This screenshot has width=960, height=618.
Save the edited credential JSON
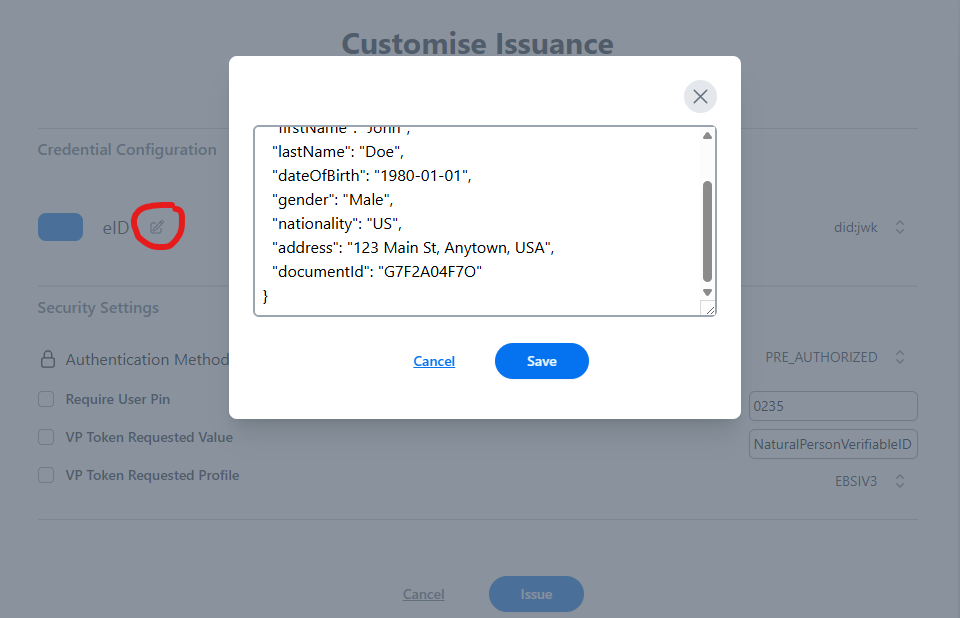coord(541,361)
